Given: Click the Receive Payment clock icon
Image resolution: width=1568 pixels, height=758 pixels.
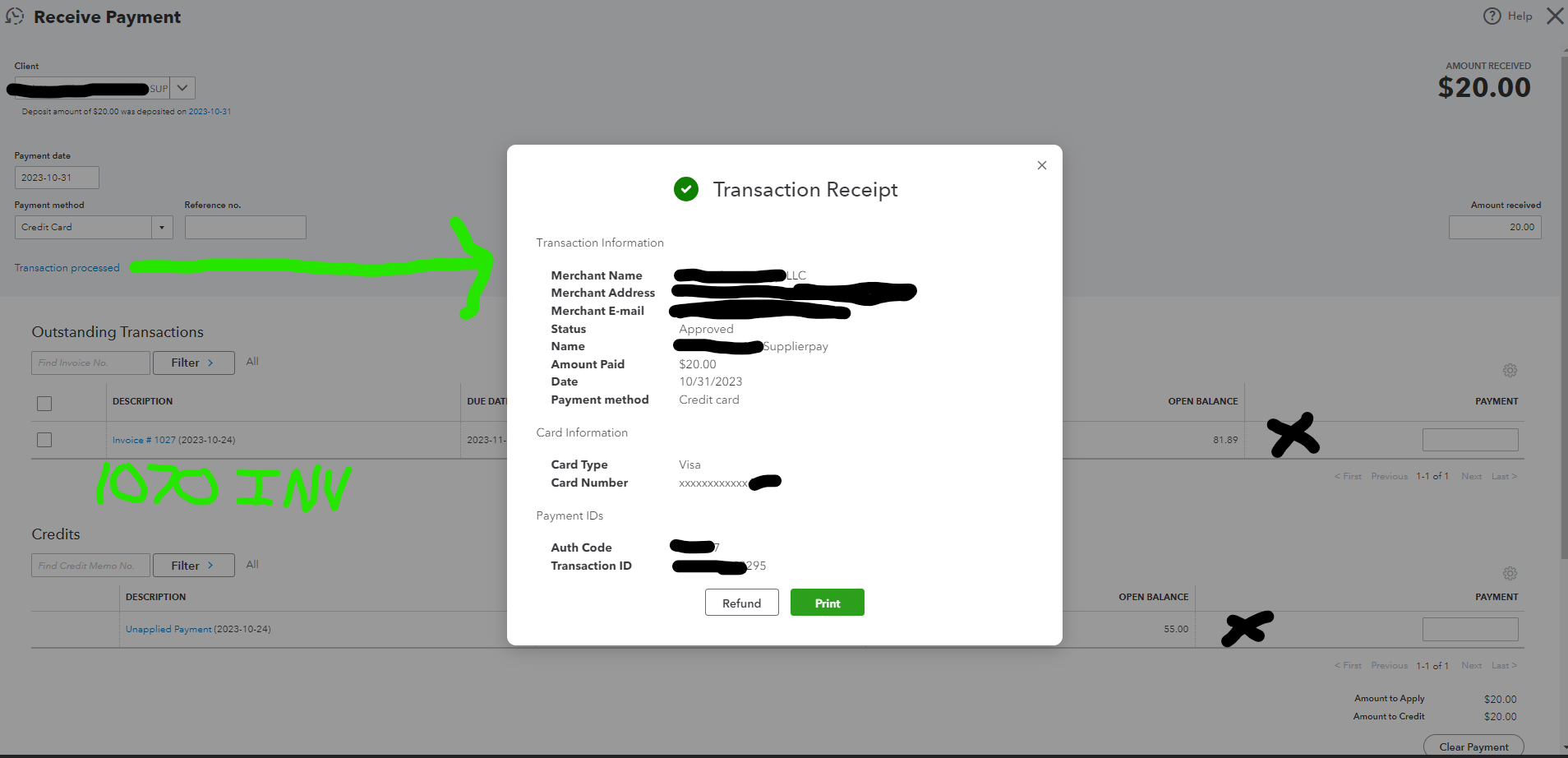Looking at the screenshot, I should (x=15, y=16).
